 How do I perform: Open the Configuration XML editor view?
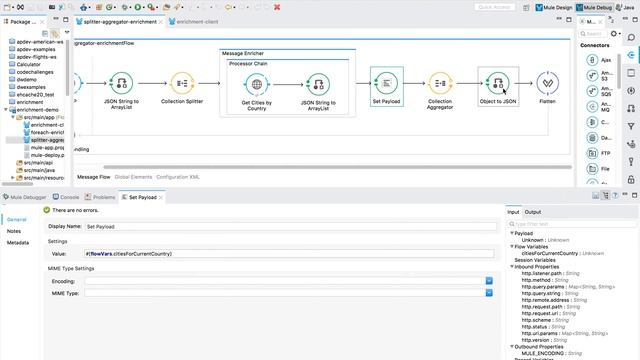[x=178, y=177]
